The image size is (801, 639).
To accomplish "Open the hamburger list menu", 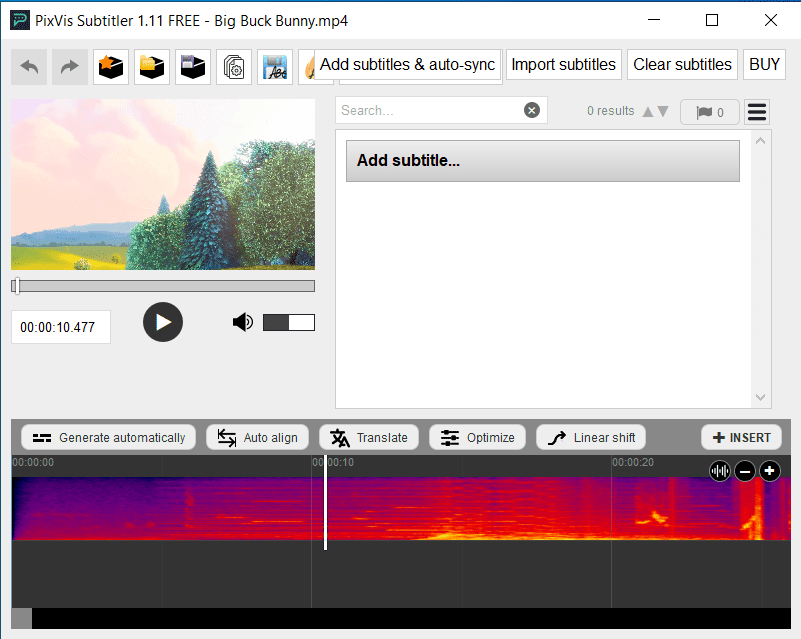I will pos(757,112).
